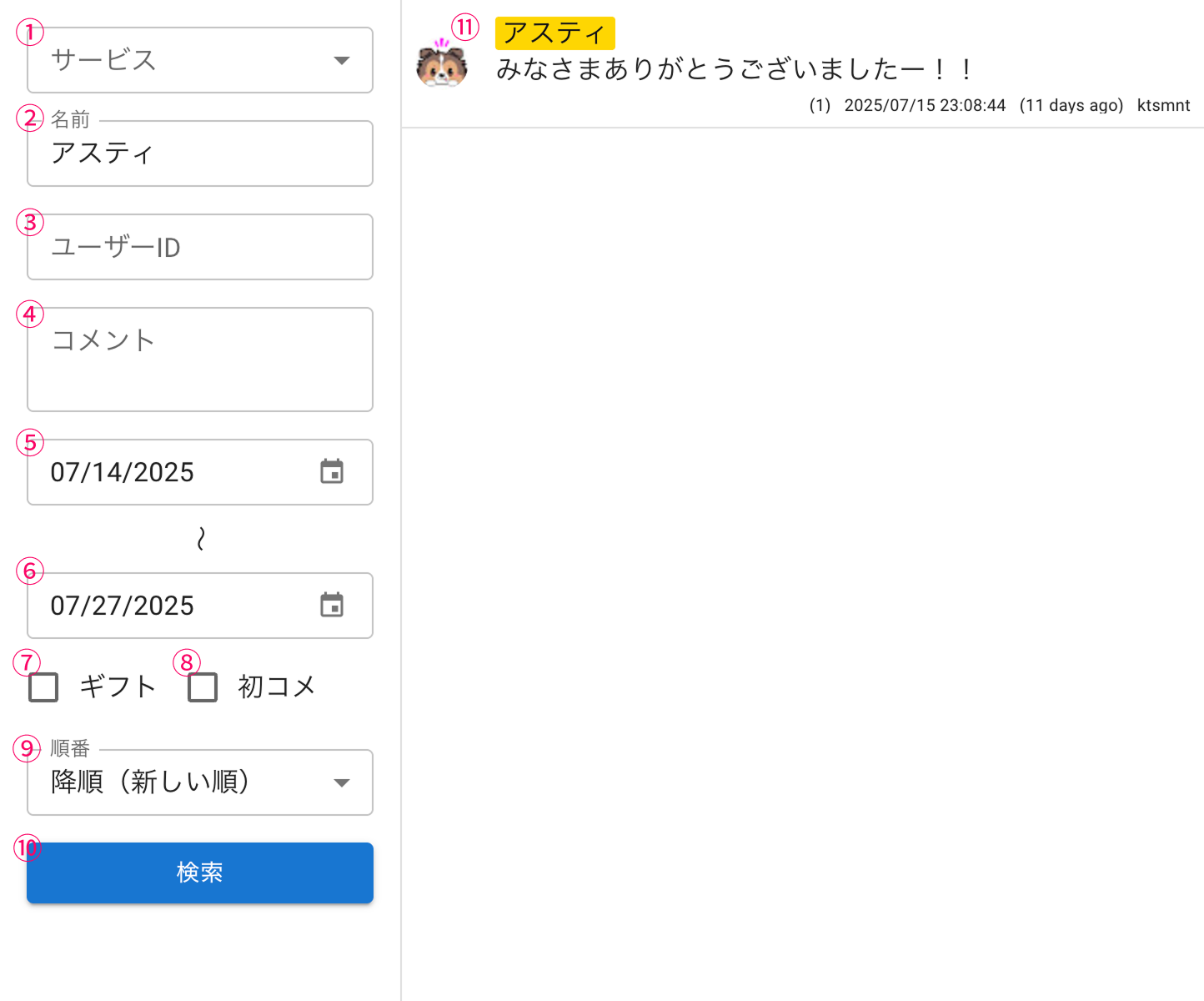
Task: Click the ktsmnt user ID text
Action: point(1163,105)
